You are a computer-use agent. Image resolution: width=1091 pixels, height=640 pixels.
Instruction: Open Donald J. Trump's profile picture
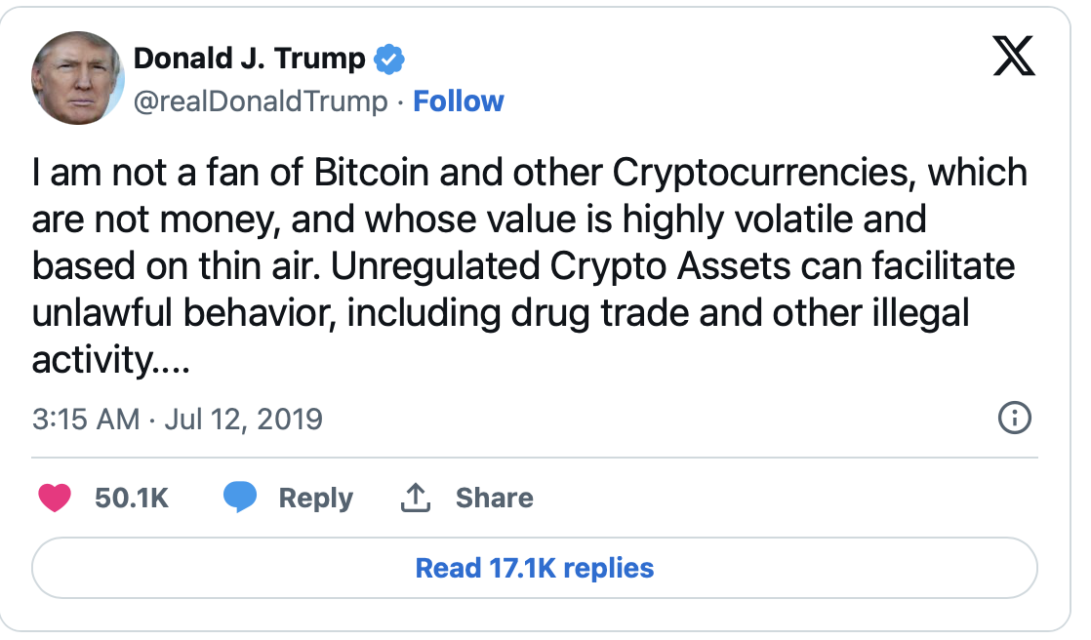coord(77,78)
